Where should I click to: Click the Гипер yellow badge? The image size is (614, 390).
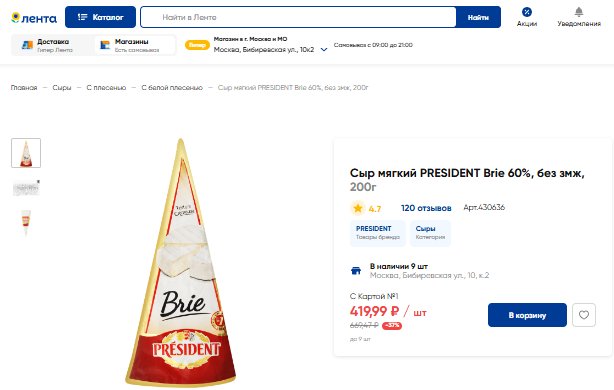[x=197, y=45]
